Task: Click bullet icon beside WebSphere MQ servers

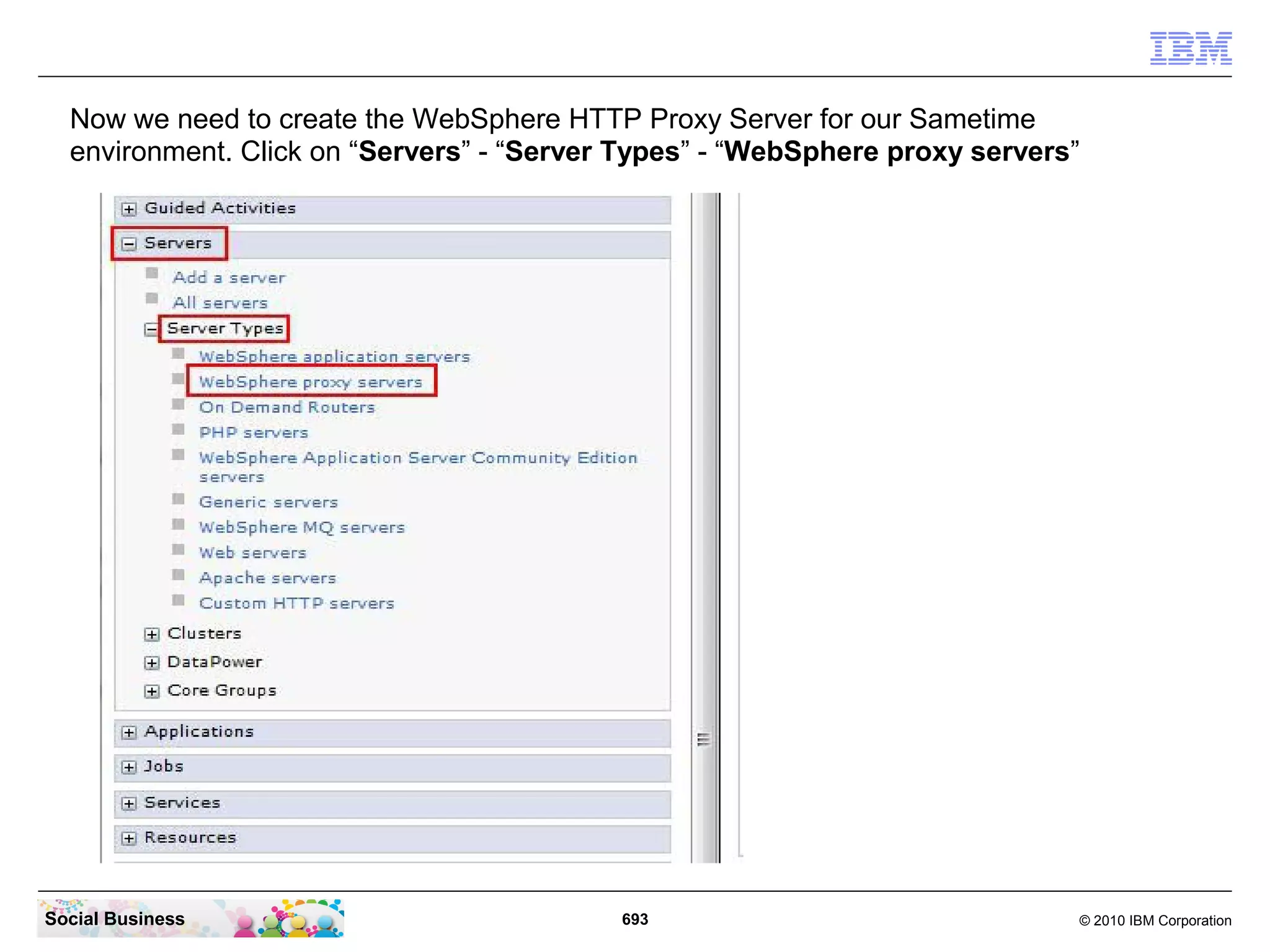Action: pos(179,524)
